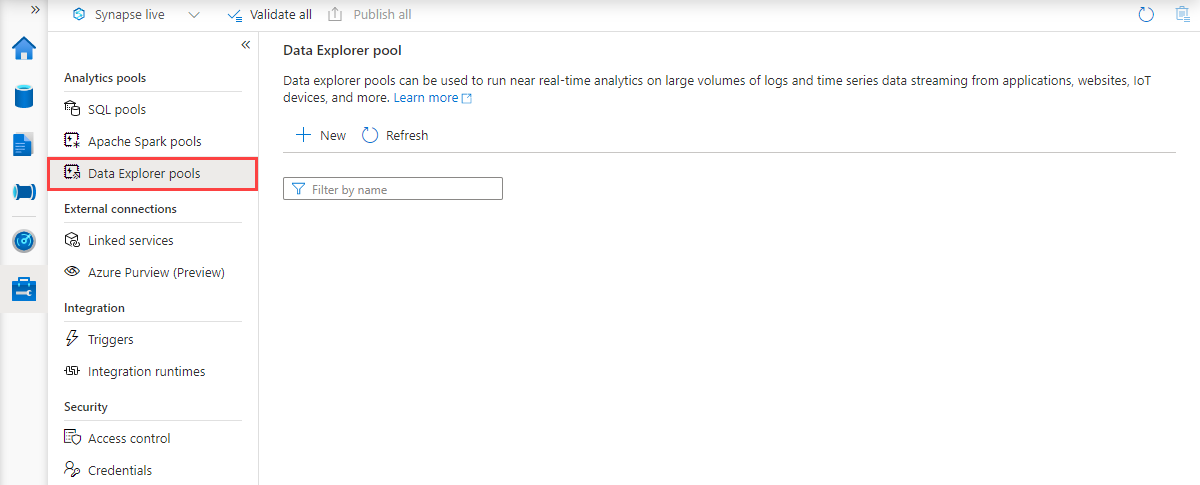Expand the left navigation rail
1200x485 pixels.
pos(35,9)
